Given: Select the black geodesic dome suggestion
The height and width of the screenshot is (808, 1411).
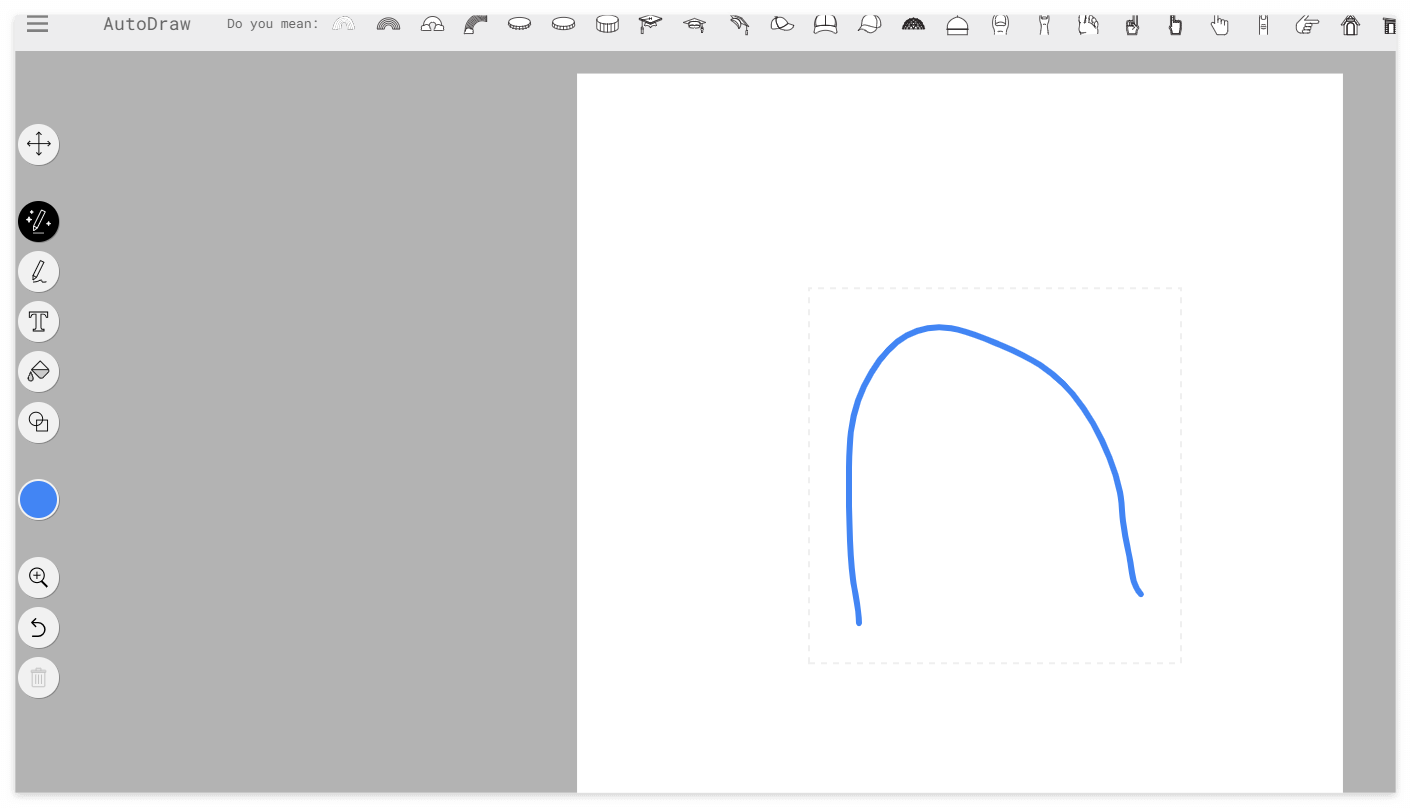Looking at the screenshot, I should (913, 24).
